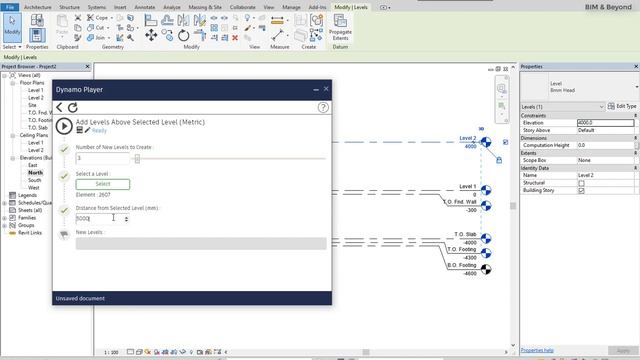Toggle the Properties palette ribbon icon
The height and width of the screenshot is (360, 640).
(37, 35)
